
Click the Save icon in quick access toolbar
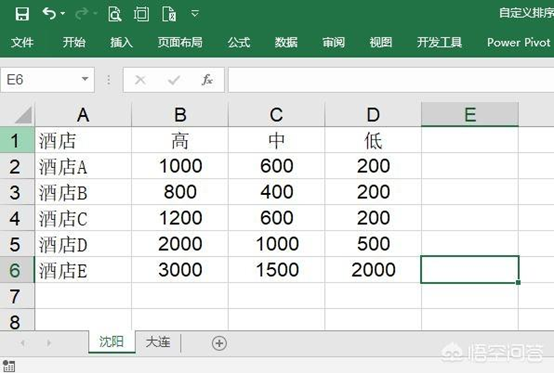22,14
